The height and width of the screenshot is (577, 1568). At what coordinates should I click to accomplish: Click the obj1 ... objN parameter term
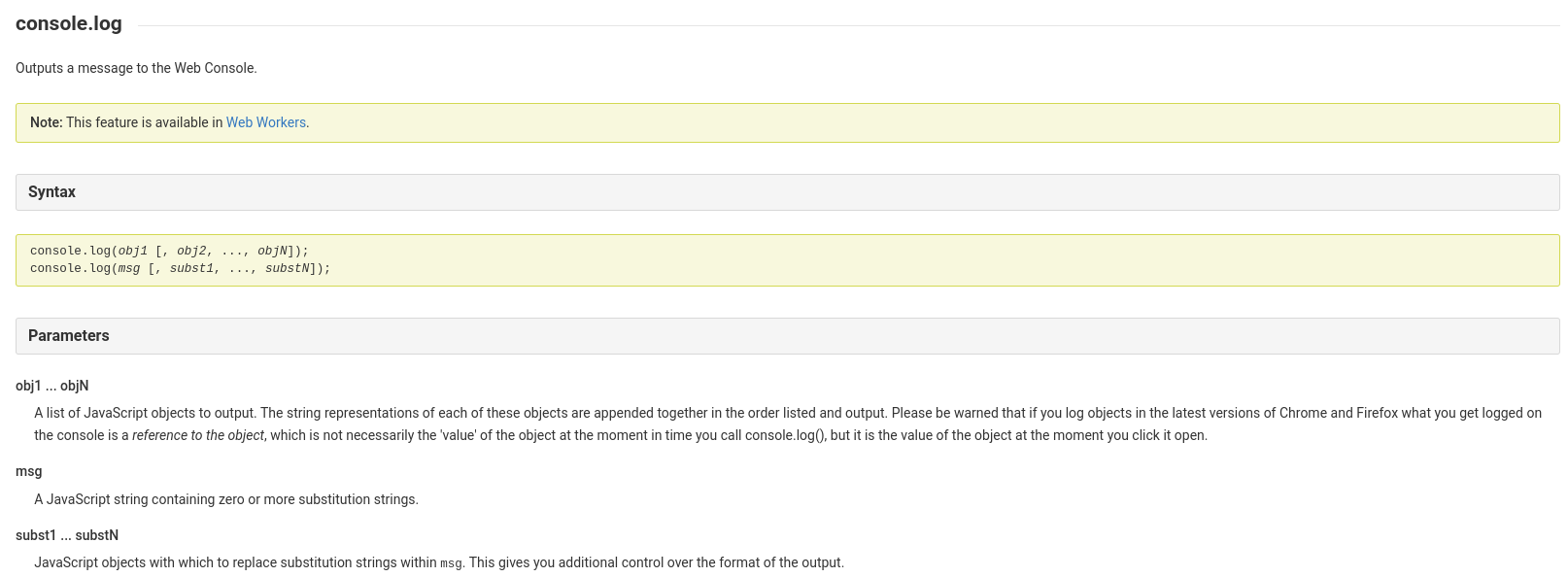click(51, 386)
